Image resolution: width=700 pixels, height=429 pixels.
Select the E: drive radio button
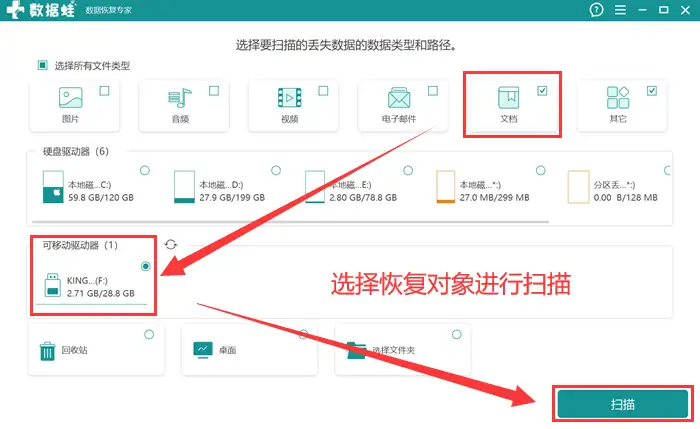click(x=408, y=171)
